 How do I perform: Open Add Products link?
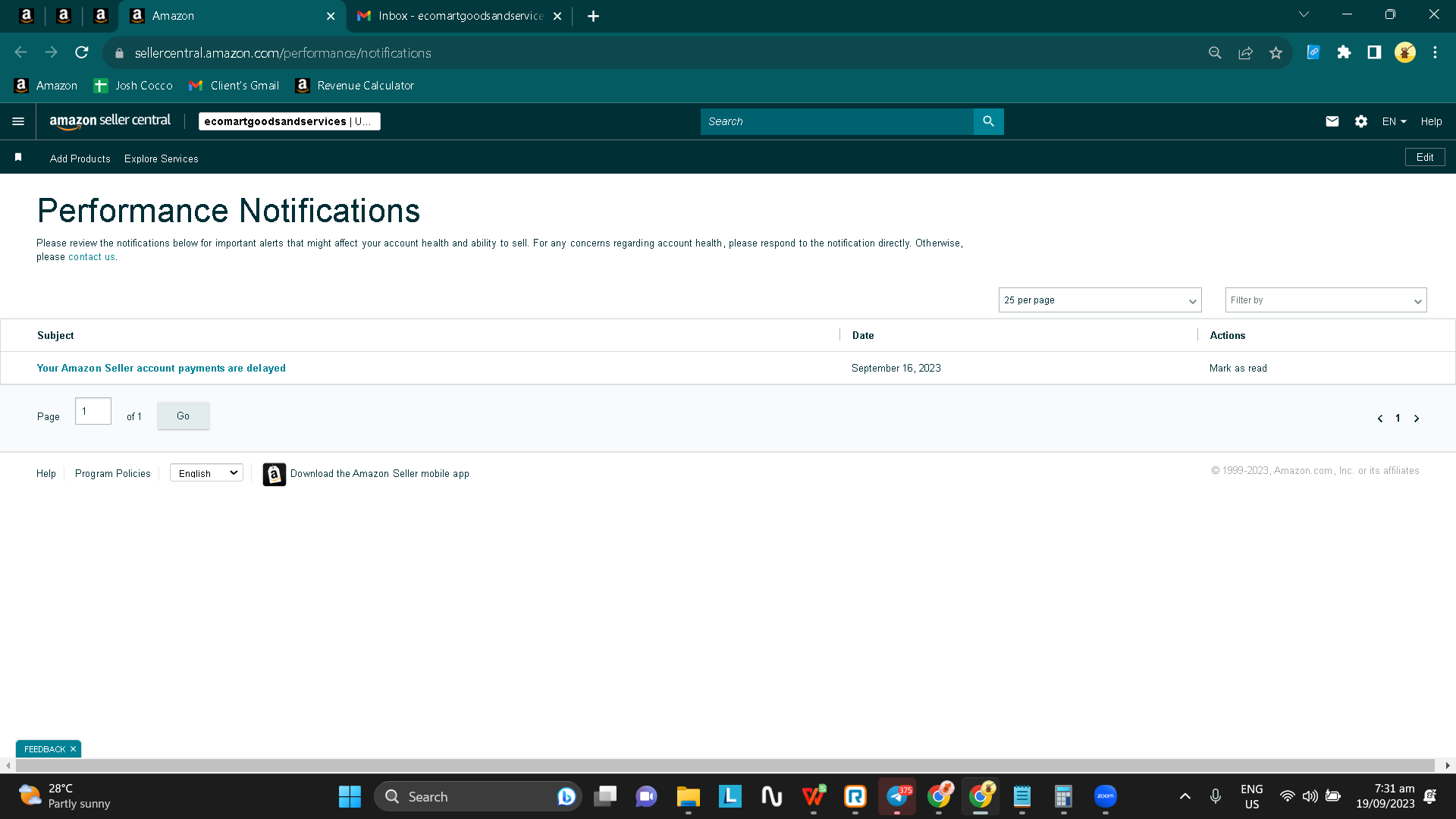coord(80,158)
